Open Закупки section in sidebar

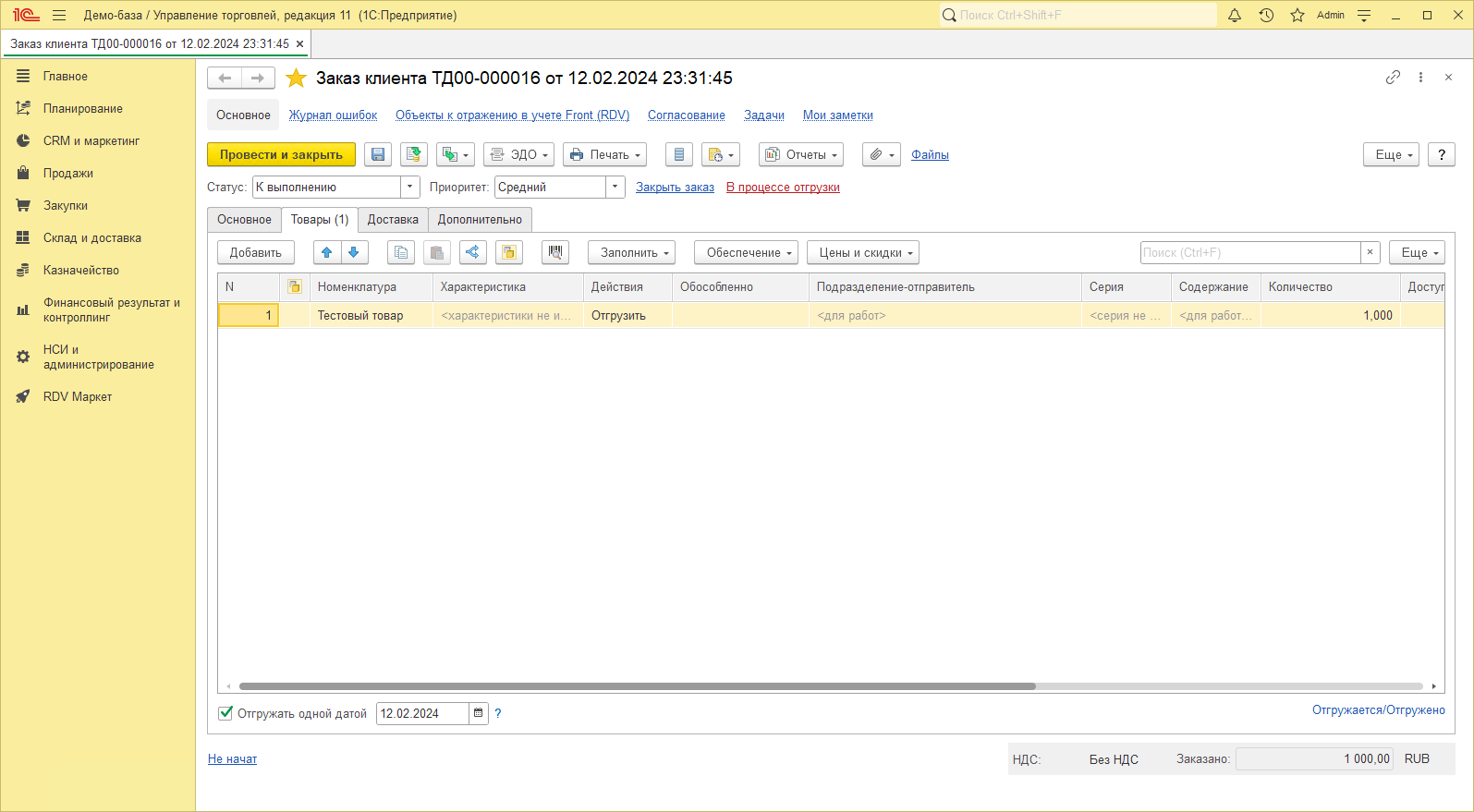coord(65,206)
